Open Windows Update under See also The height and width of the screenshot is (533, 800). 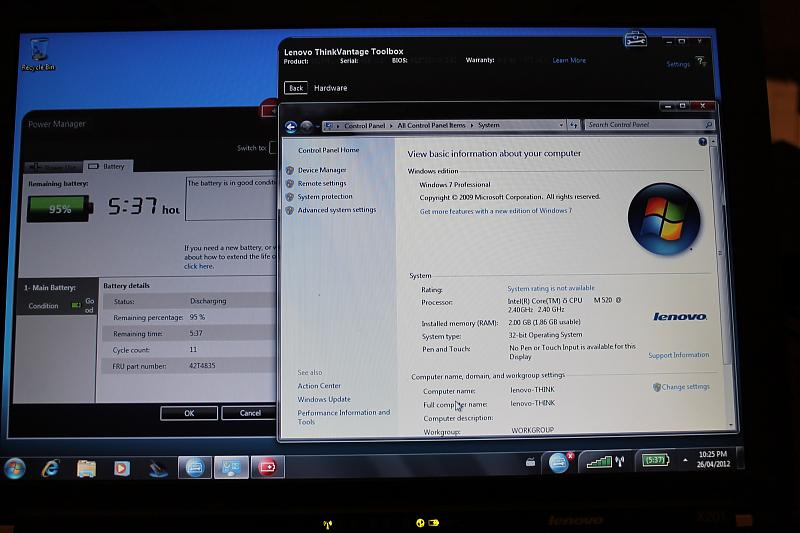(324, 399)
